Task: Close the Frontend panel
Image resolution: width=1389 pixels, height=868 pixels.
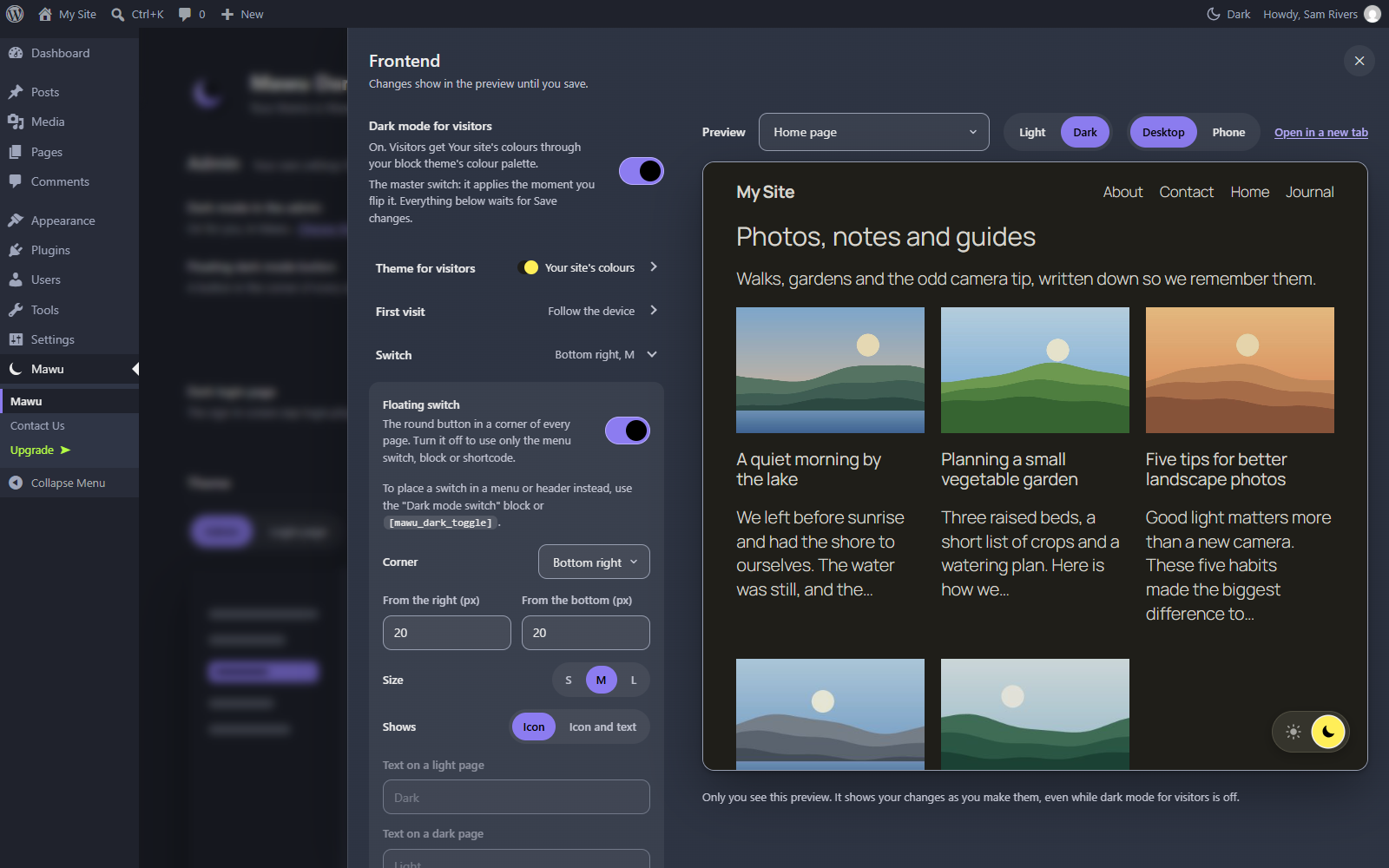Action: 1359,61
